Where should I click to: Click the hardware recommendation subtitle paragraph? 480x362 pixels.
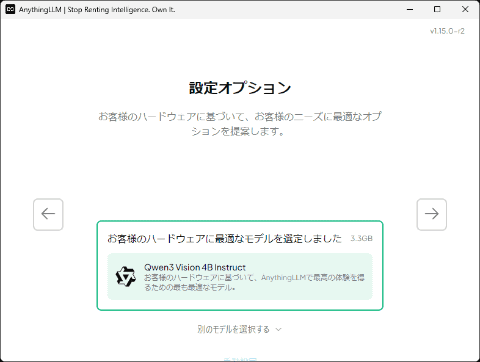(x=240, y=124)
